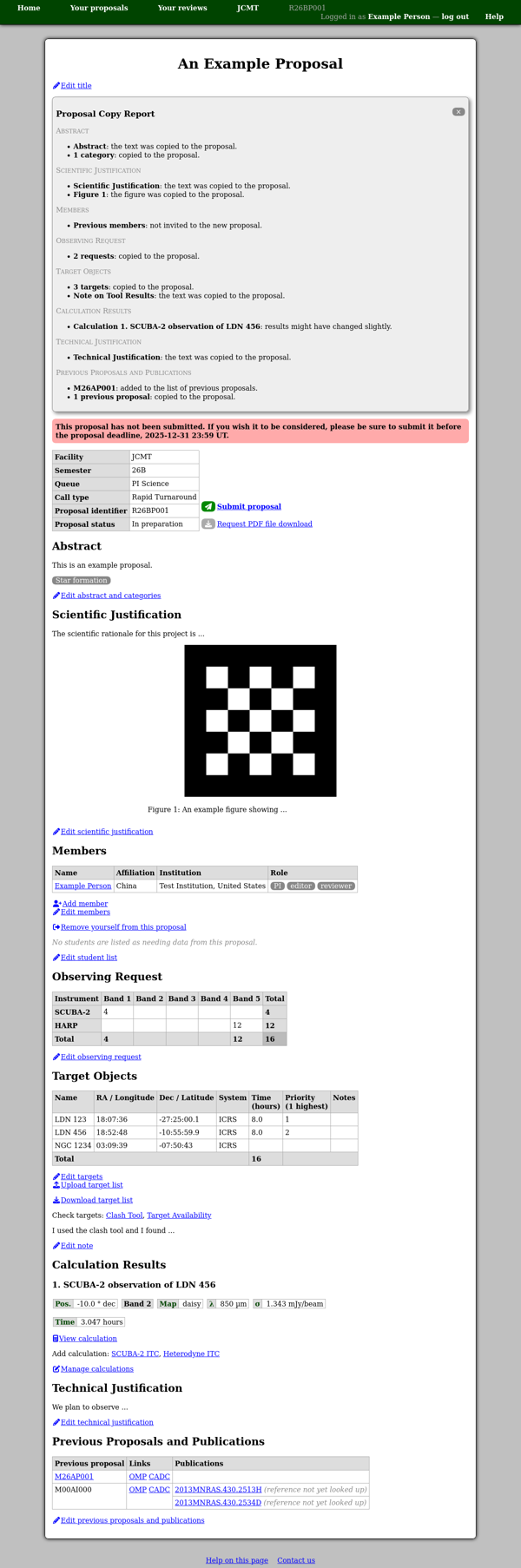Open Your proposals in the navigation bar
Viewport: 521px width, 1568px height.
[99, 8]
